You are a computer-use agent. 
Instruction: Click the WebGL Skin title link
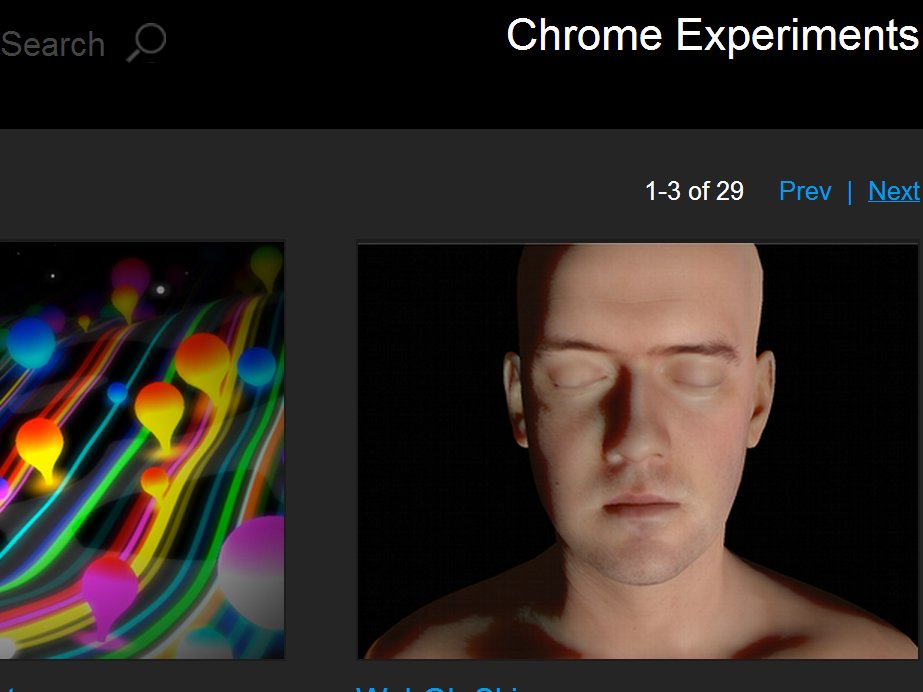pos(440,688)
